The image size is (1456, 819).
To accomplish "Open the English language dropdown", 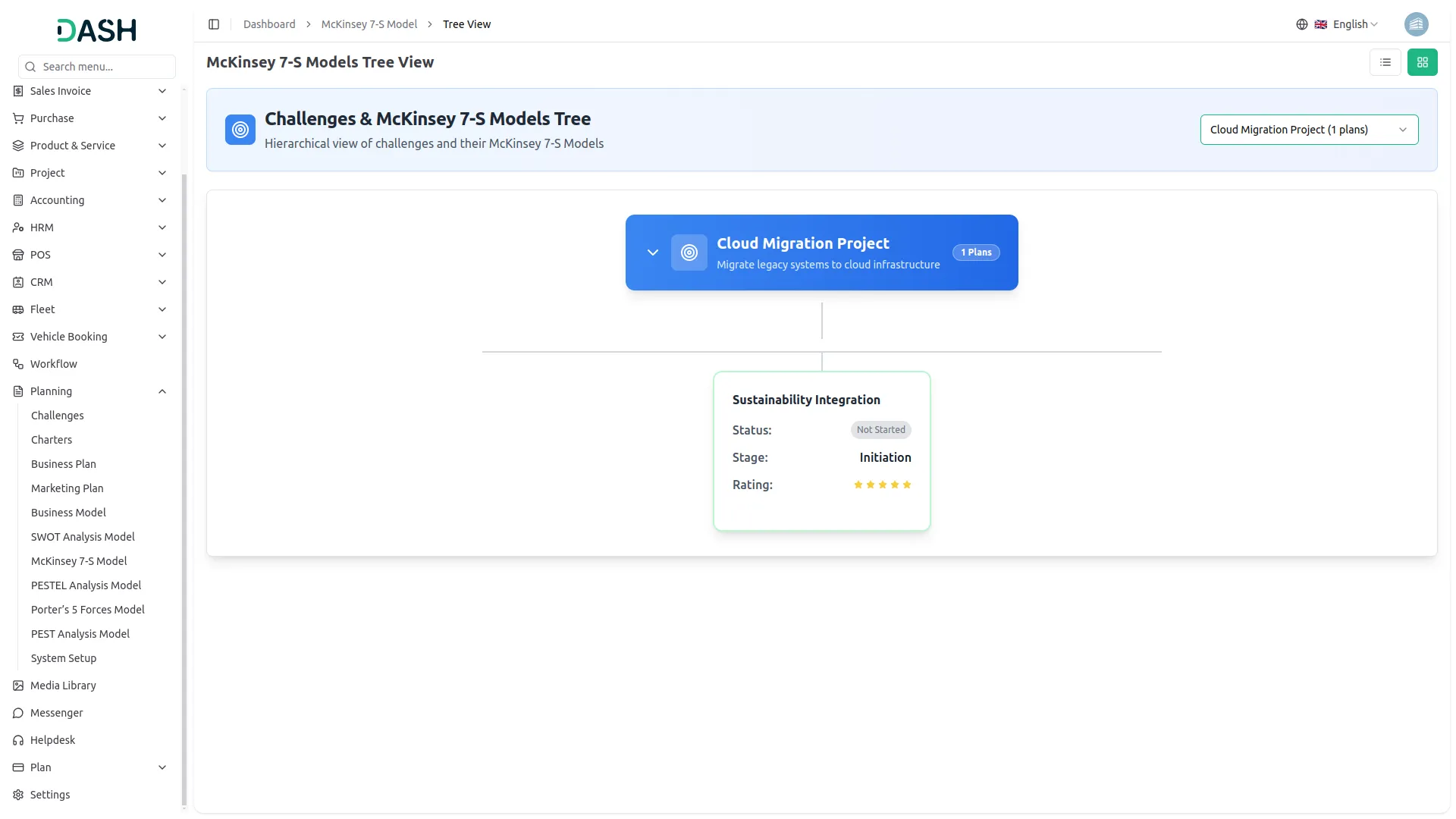I will click(x=1355, y=24).
